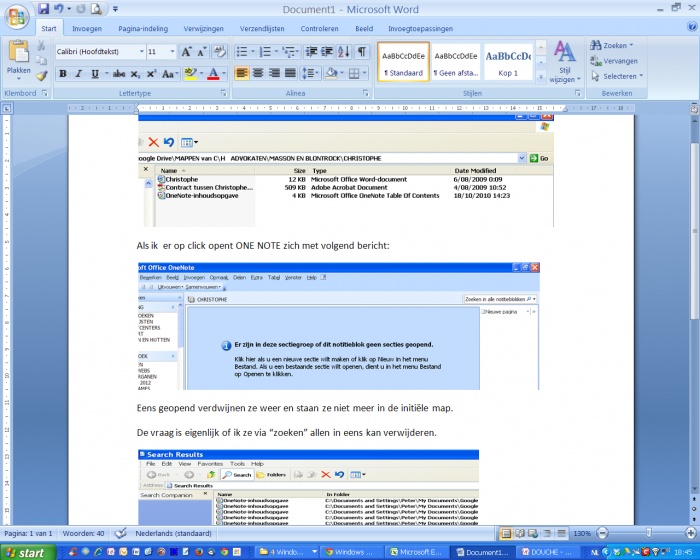Toggle underline formatting
Image resolution: width=700 pixels, height=560 pixels.
click(x=95, y=74)
